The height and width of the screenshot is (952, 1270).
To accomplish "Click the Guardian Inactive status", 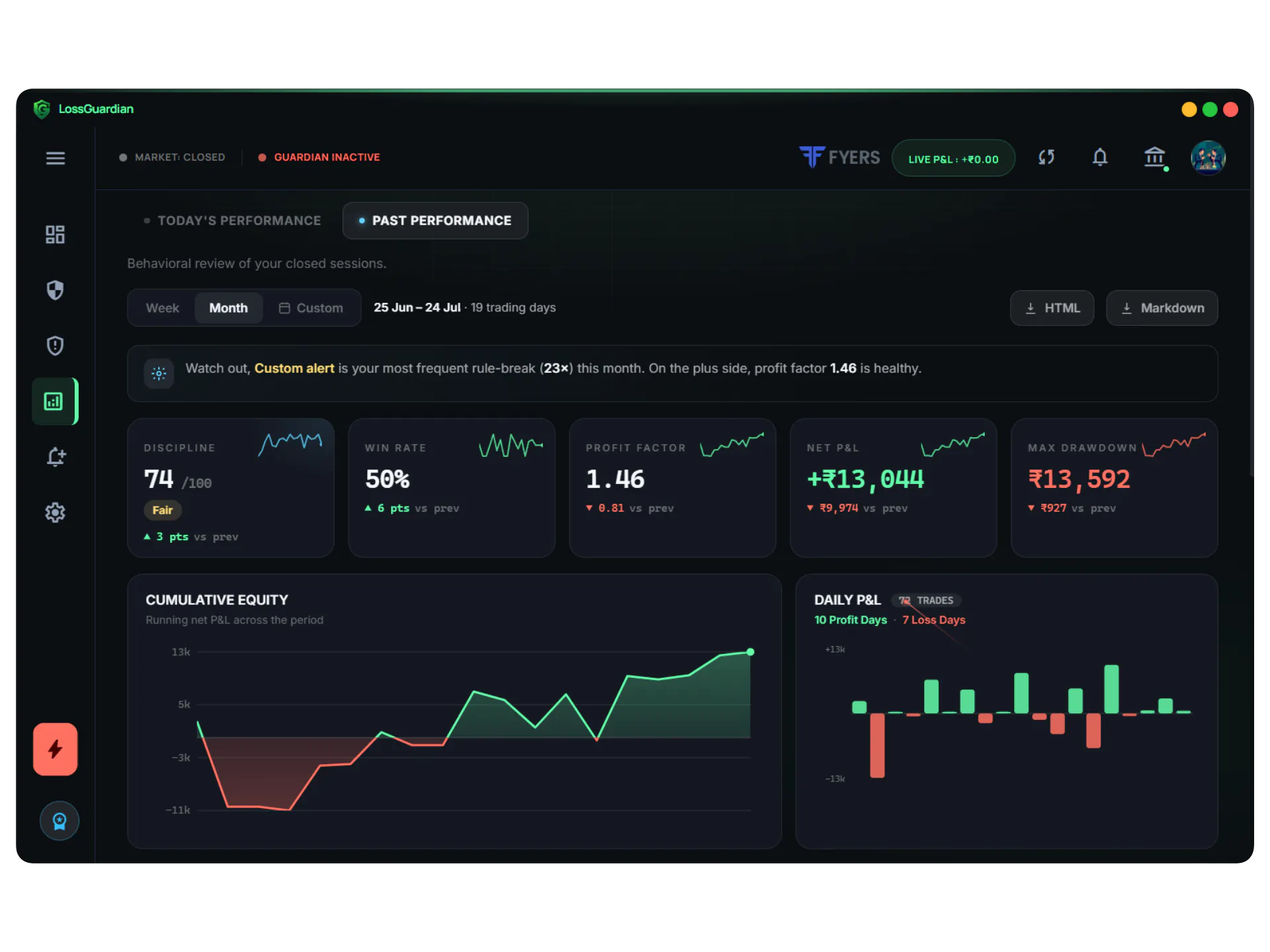I will tap(319, 157).
